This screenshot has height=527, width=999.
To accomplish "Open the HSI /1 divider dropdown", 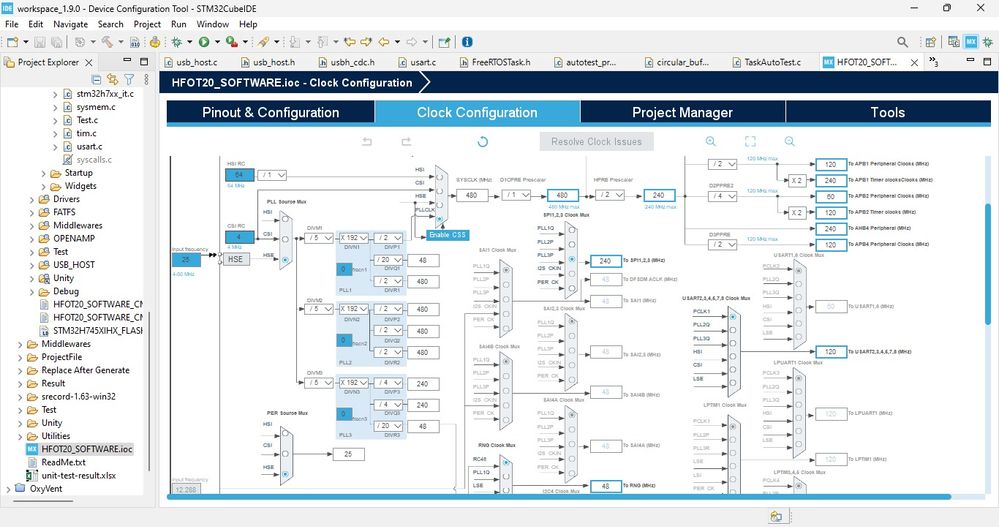I will coord(273,175).
